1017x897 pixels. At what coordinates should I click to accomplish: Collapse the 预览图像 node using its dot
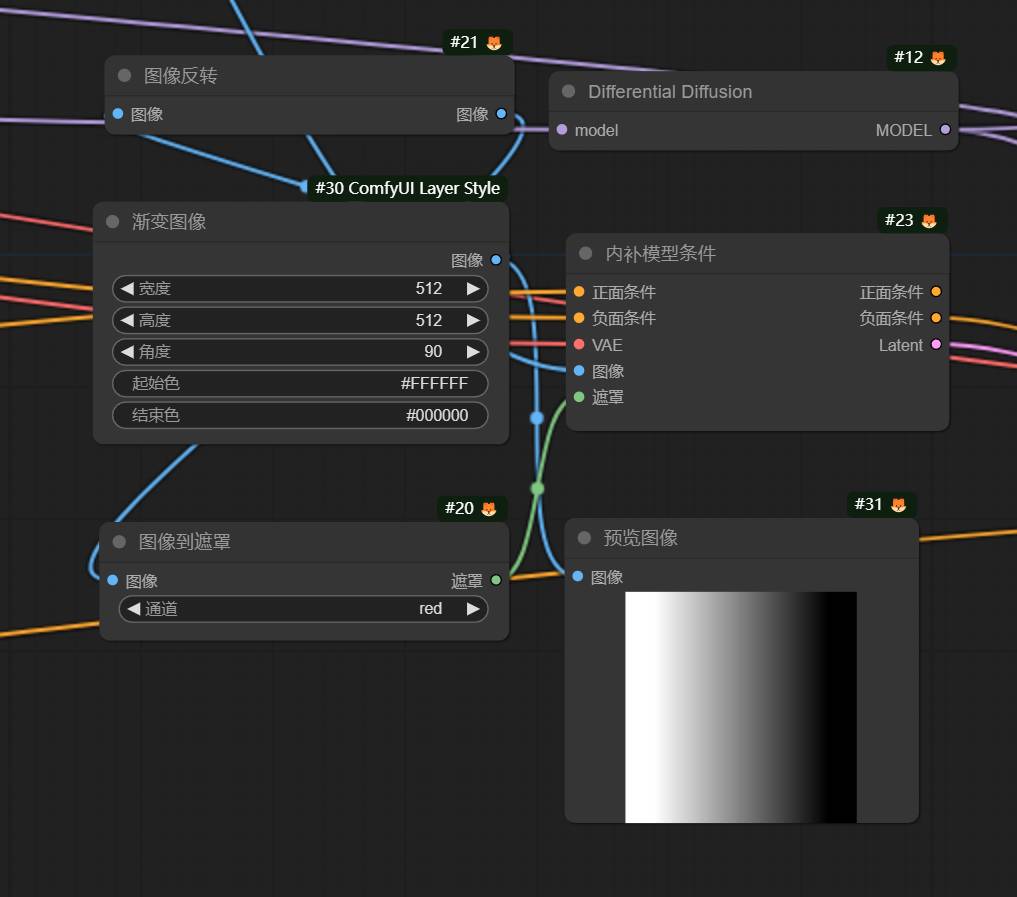click(x=585, y=538)
